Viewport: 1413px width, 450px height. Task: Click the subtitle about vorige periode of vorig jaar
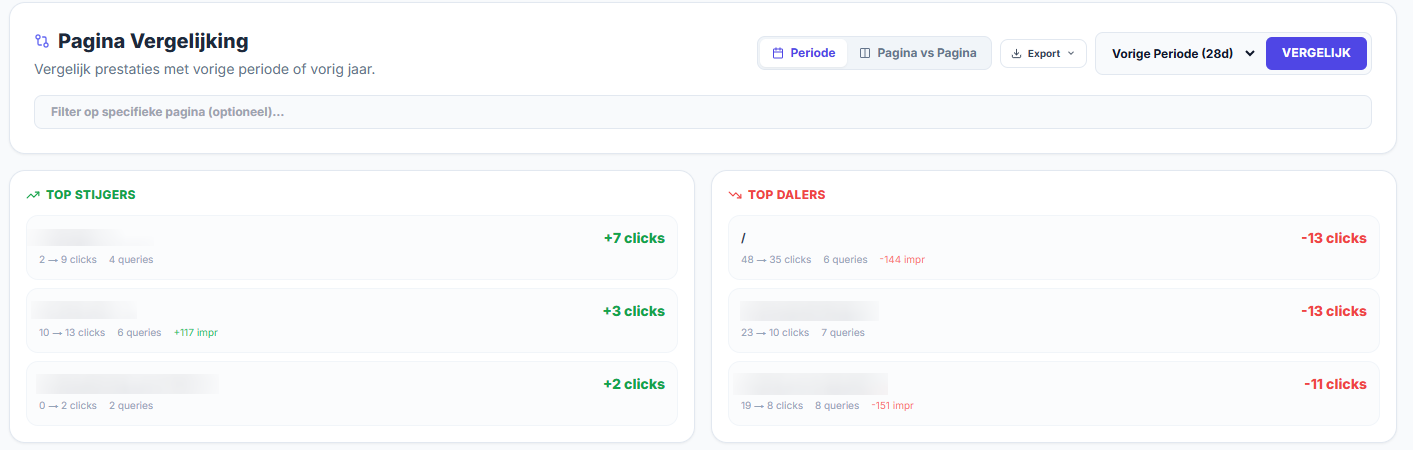(x=204, y=70)
